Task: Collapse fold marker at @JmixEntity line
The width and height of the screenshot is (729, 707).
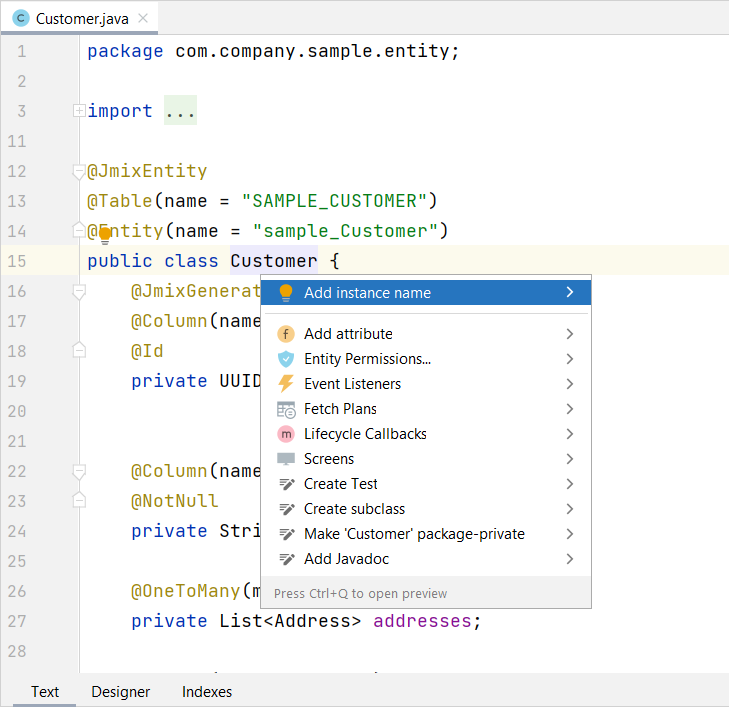Action: [x=79, y=171]
